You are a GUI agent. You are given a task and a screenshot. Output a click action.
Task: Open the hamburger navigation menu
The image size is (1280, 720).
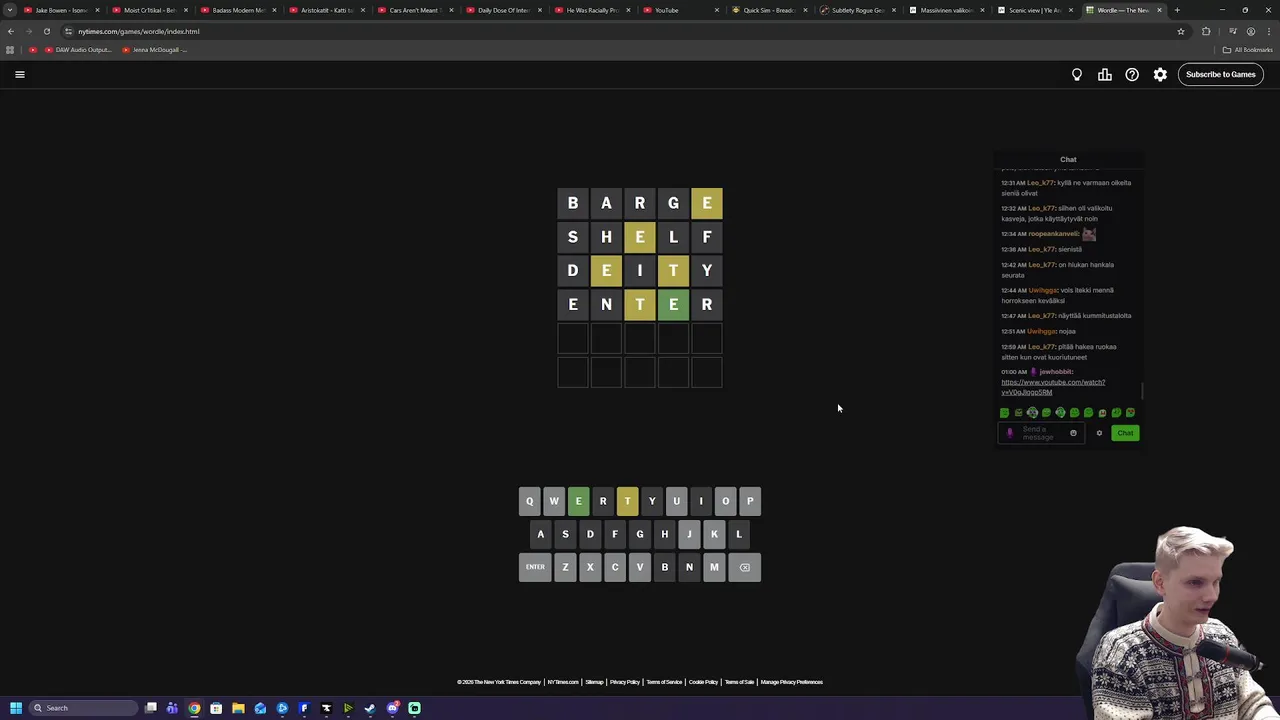(x=19, y=74)
